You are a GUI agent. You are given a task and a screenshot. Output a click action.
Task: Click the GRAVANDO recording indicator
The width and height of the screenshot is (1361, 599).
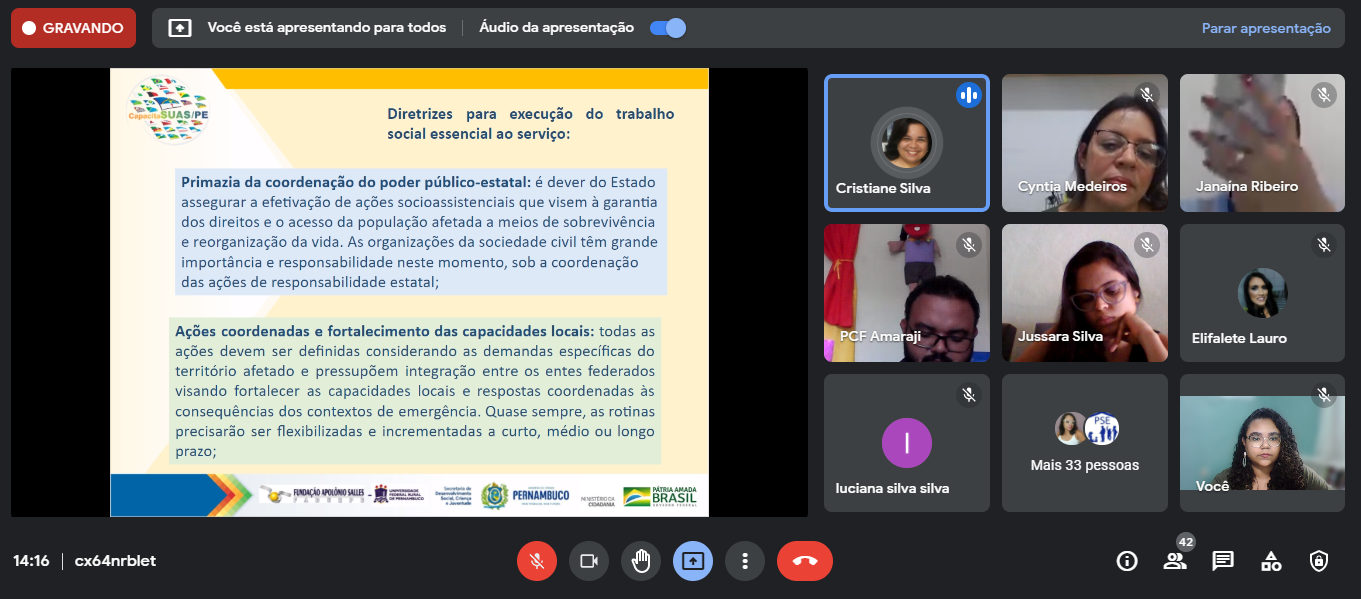(x=73, y=28)
